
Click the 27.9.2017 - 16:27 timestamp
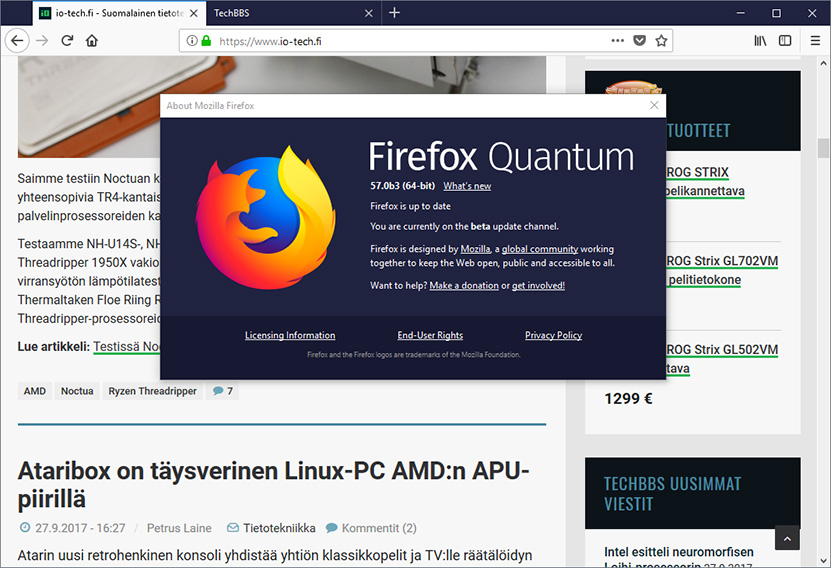tap(80, 528)
